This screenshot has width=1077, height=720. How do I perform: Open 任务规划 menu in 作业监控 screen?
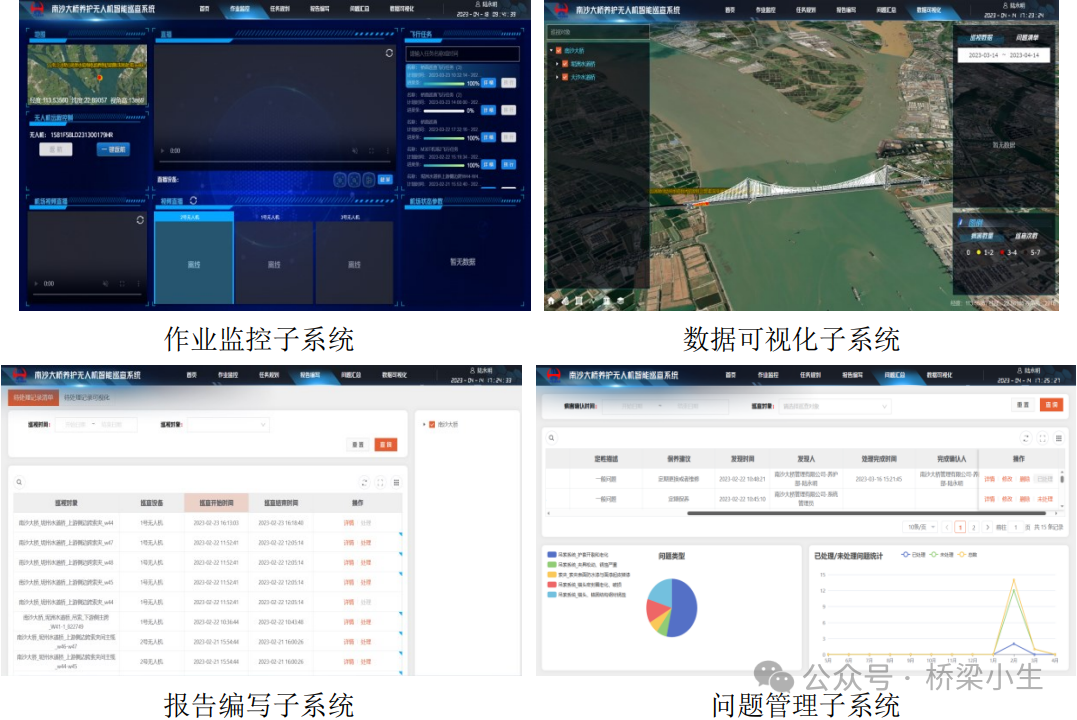click(x=280, y=9)
